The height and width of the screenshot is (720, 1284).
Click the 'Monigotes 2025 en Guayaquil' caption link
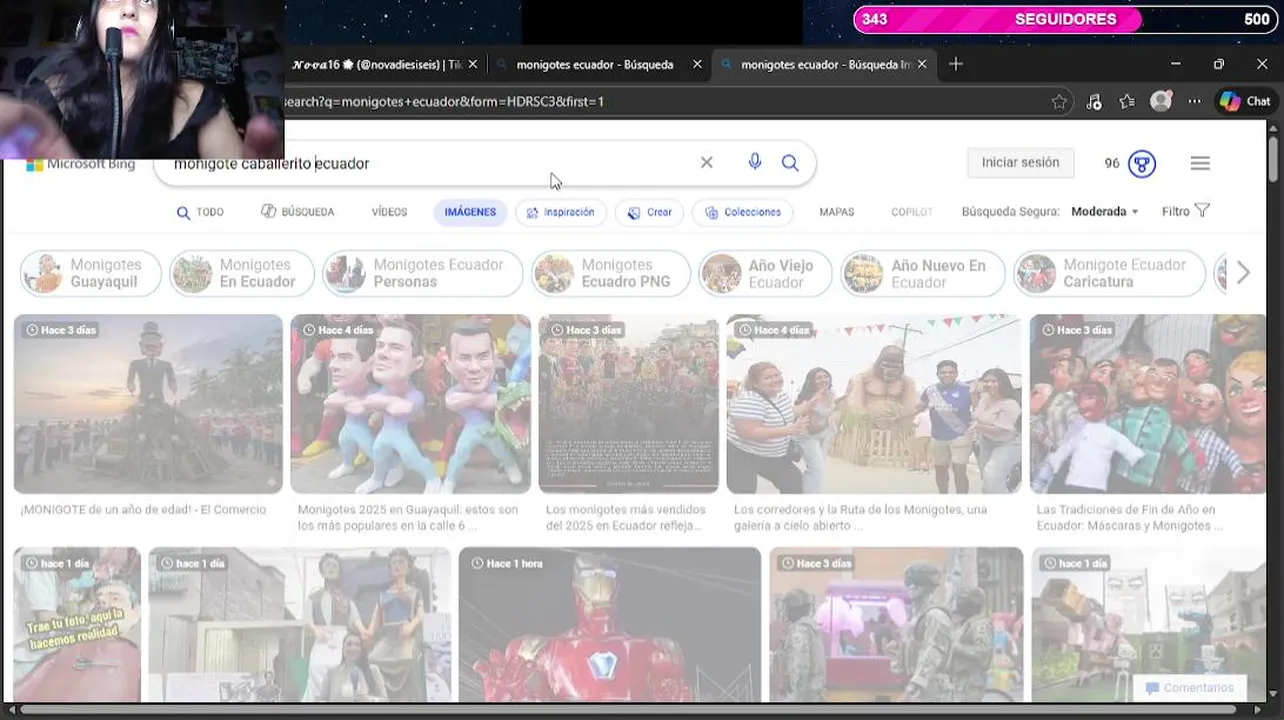408,517
